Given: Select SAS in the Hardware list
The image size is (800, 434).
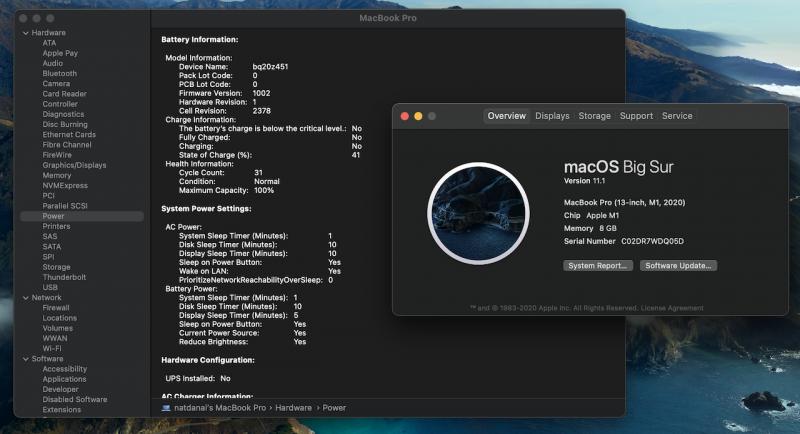Looking at the screenshot, I should [49, 237].
